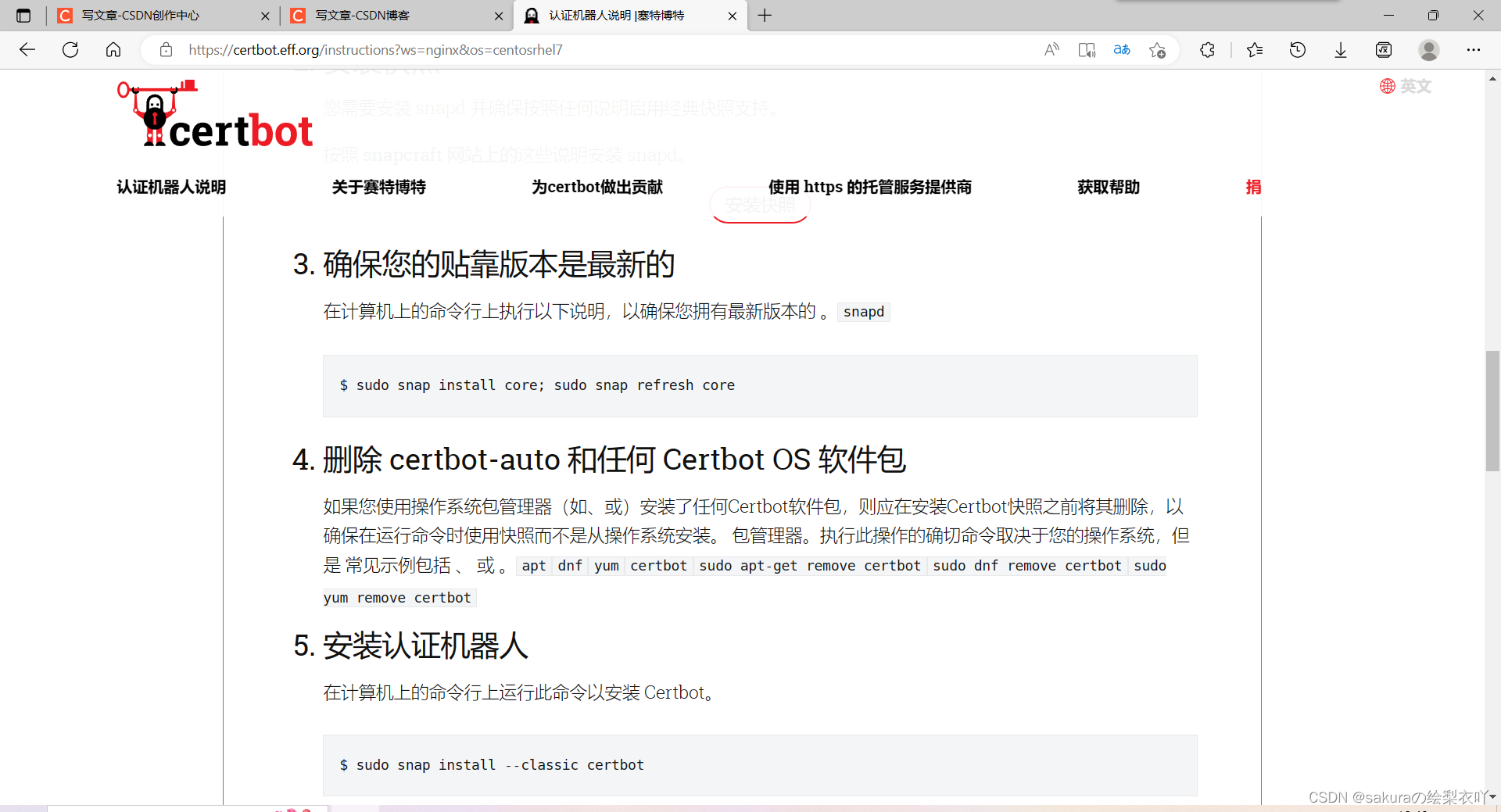Click the inline apt code label
This screenshot has width=1501, height=812.
[x=534, y=566]
